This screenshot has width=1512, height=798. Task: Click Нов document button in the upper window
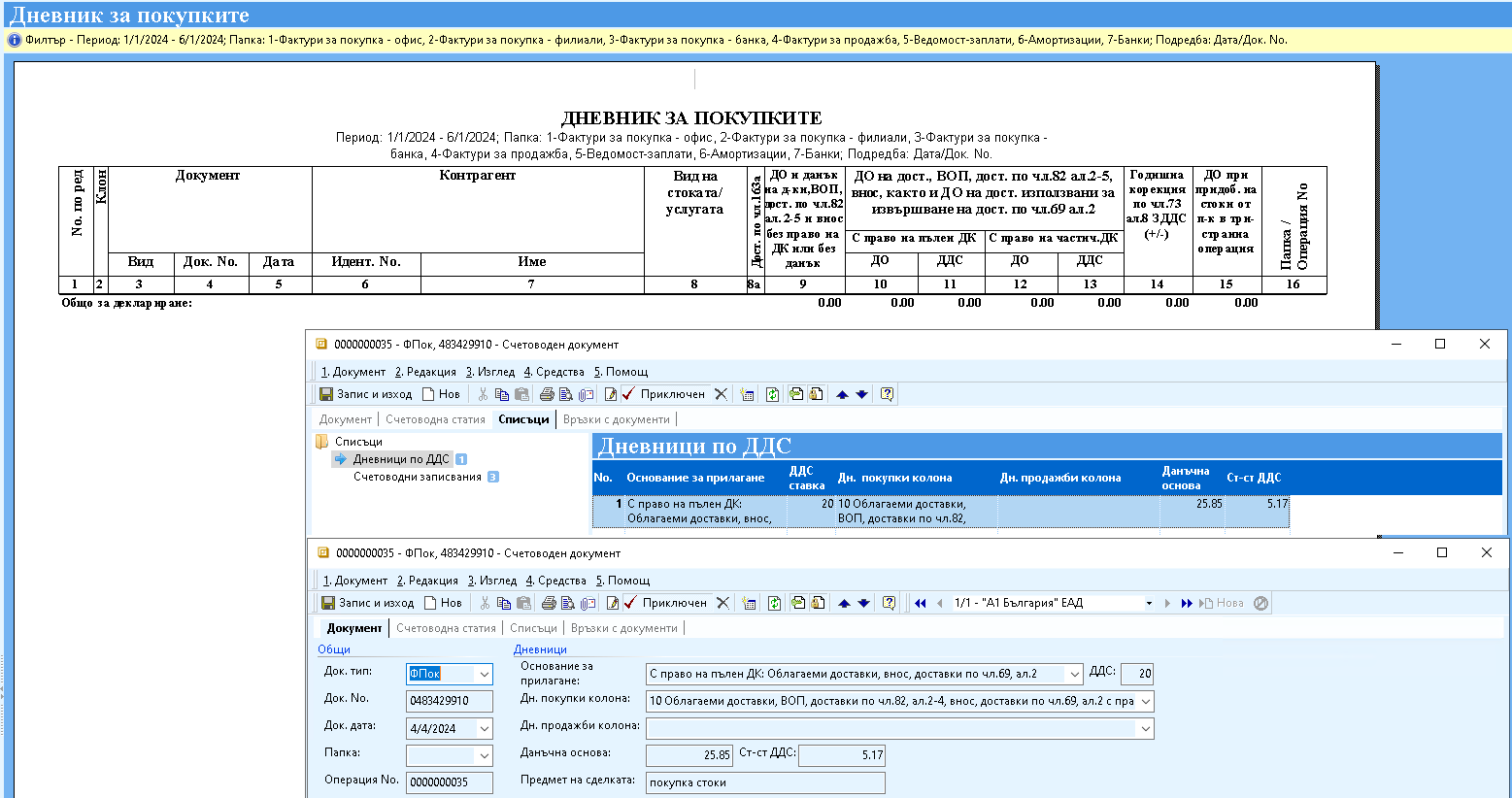point(441,394)
